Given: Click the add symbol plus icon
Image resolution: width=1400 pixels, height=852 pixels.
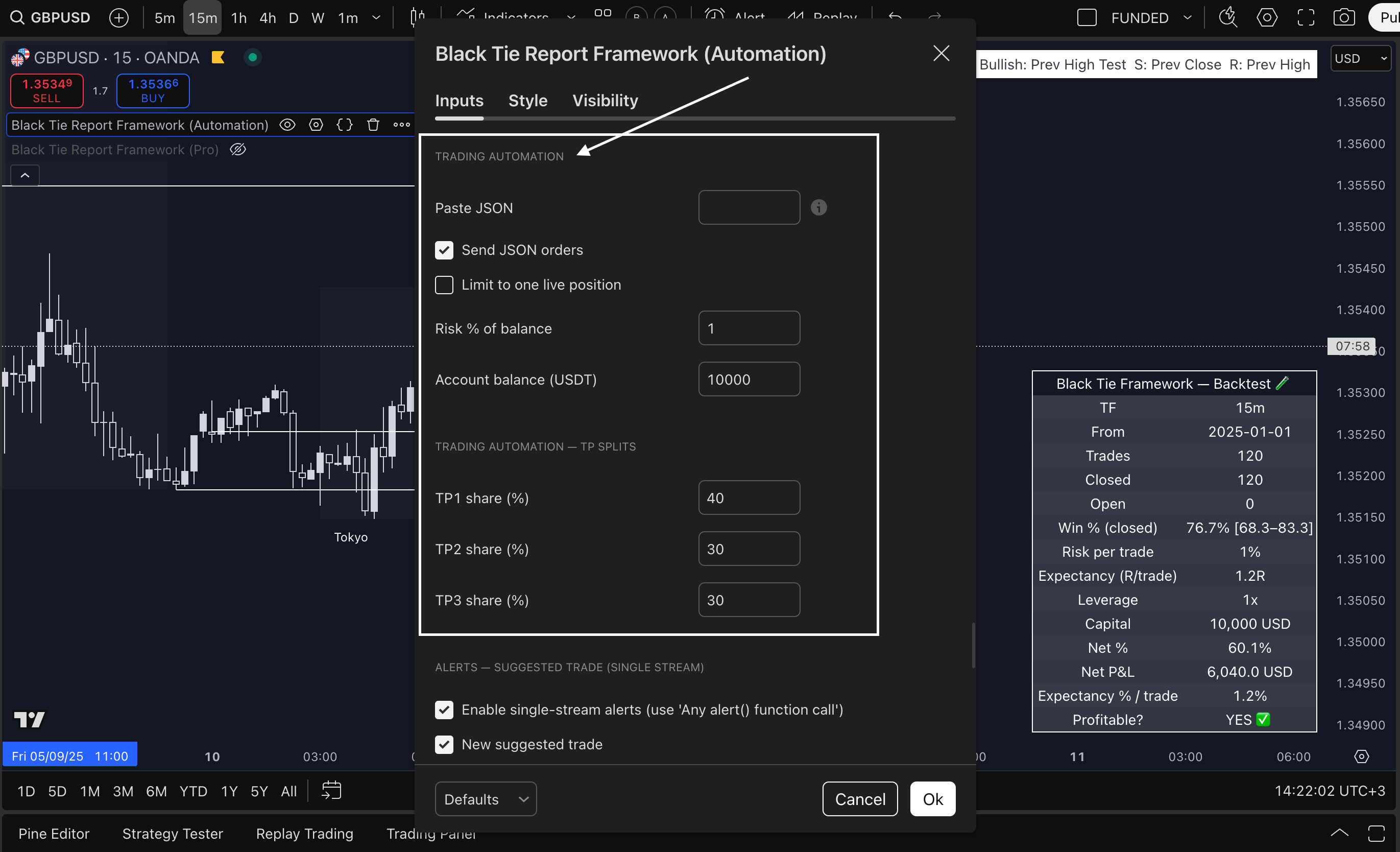Looking at the screenshot, I should [x=118, y=17].
